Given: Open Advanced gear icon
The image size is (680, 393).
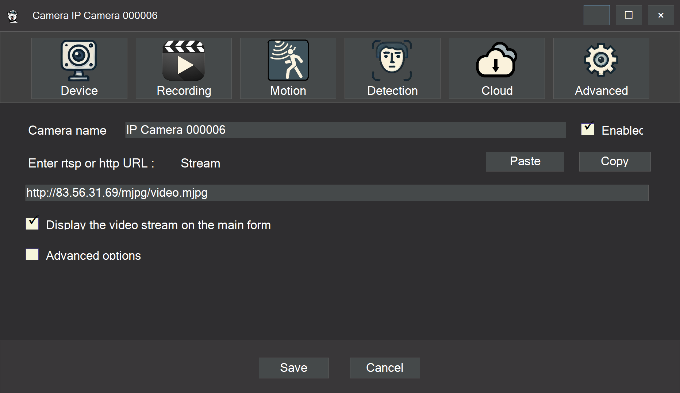Looking at the screenshot, I should pyautogui.click(x=601, y=60).
